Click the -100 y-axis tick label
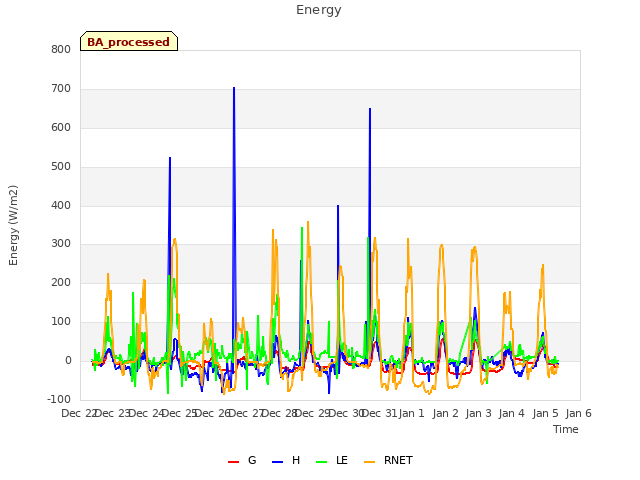The height and width of the screenshot is (480, 640). [x=59, y=399]
